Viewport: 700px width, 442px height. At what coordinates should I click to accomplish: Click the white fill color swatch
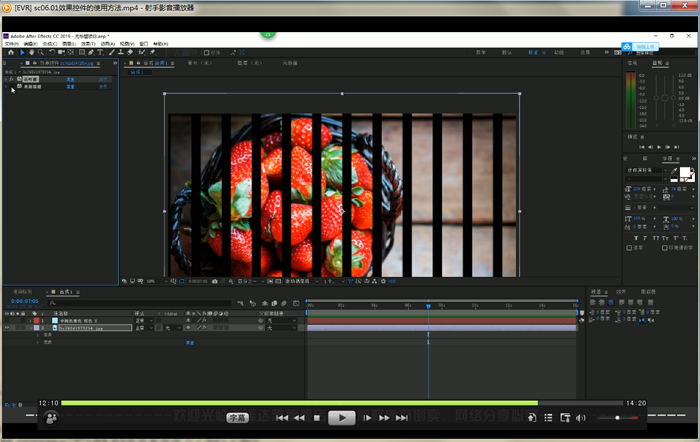pyautogui.click(x=684, y=172)
